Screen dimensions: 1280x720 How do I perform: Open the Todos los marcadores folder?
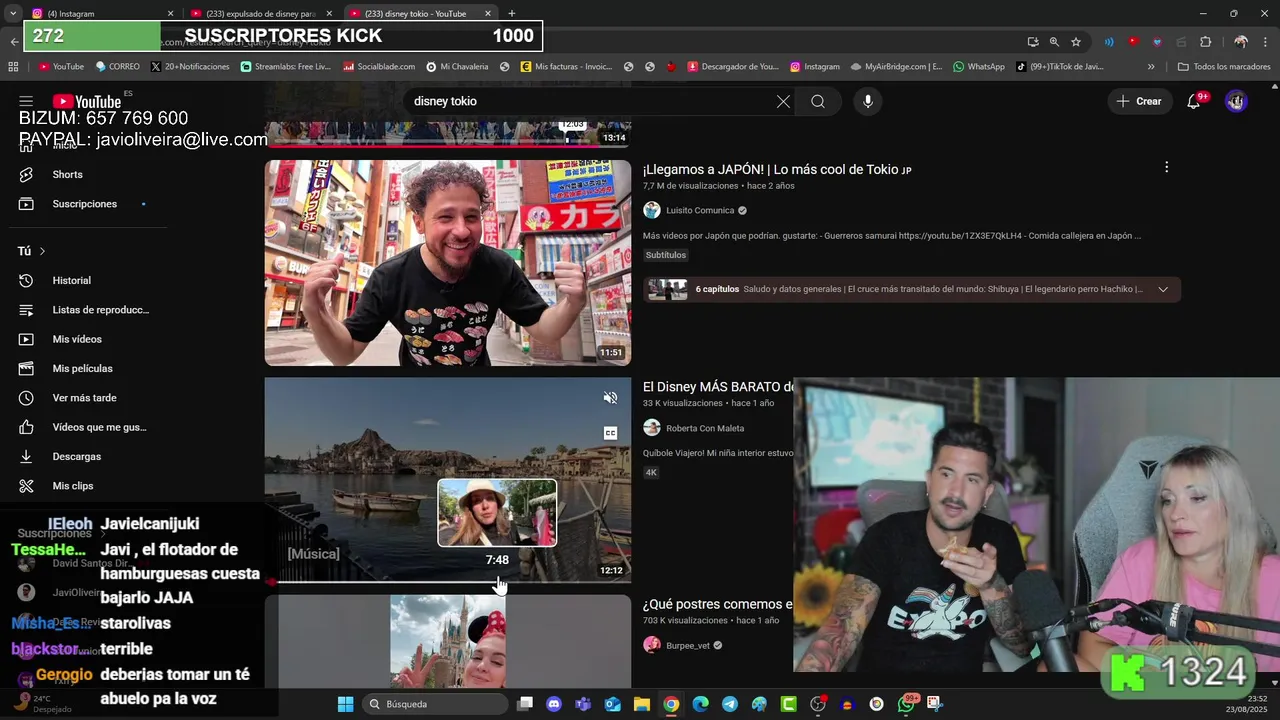click(1223, 67)
